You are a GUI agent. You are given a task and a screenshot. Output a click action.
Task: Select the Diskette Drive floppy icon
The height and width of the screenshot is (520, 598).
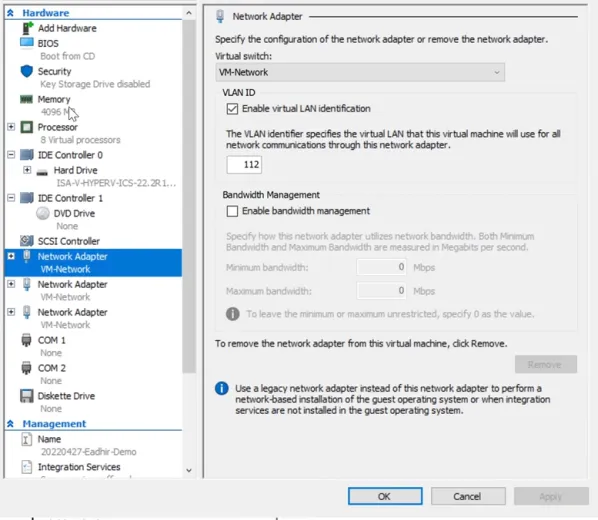(27, 396)
